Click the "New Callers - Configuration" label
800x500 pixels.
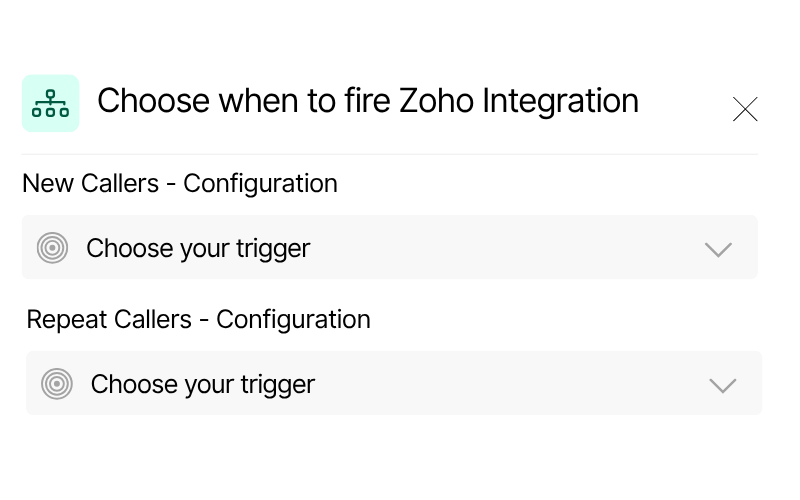[x=179, y=184]
